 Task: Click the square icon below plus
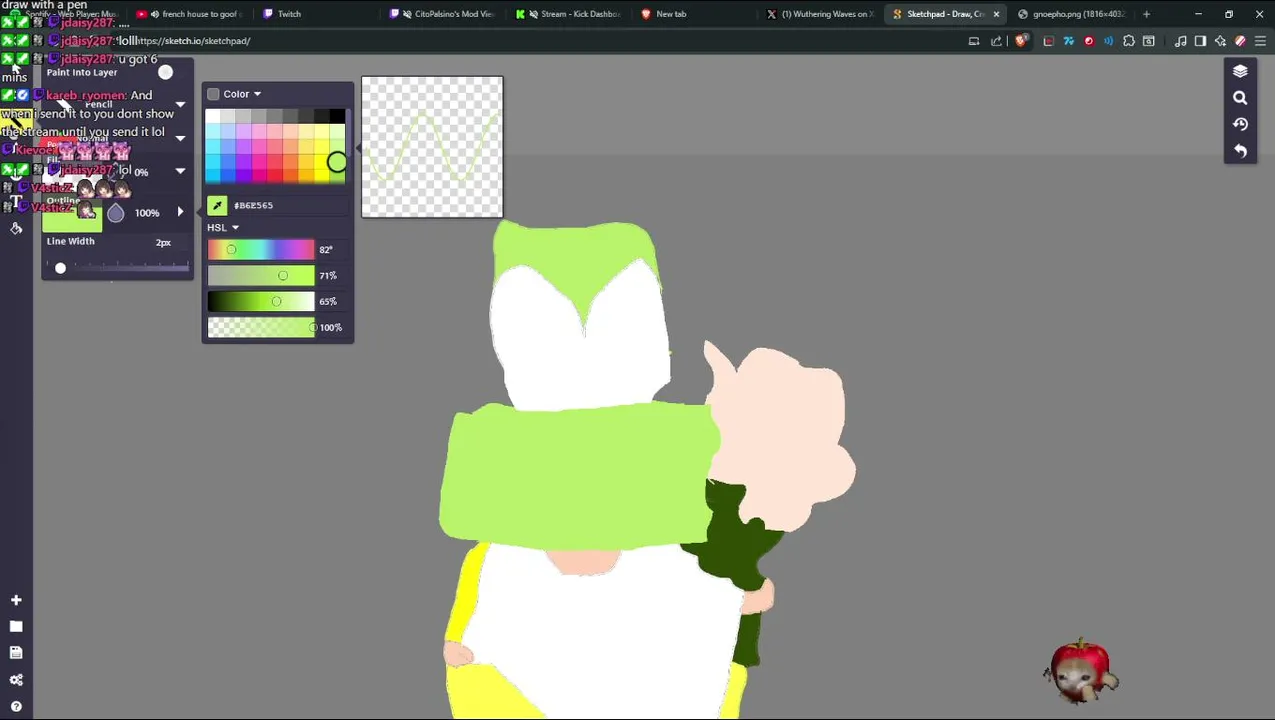tap(16, 627)
